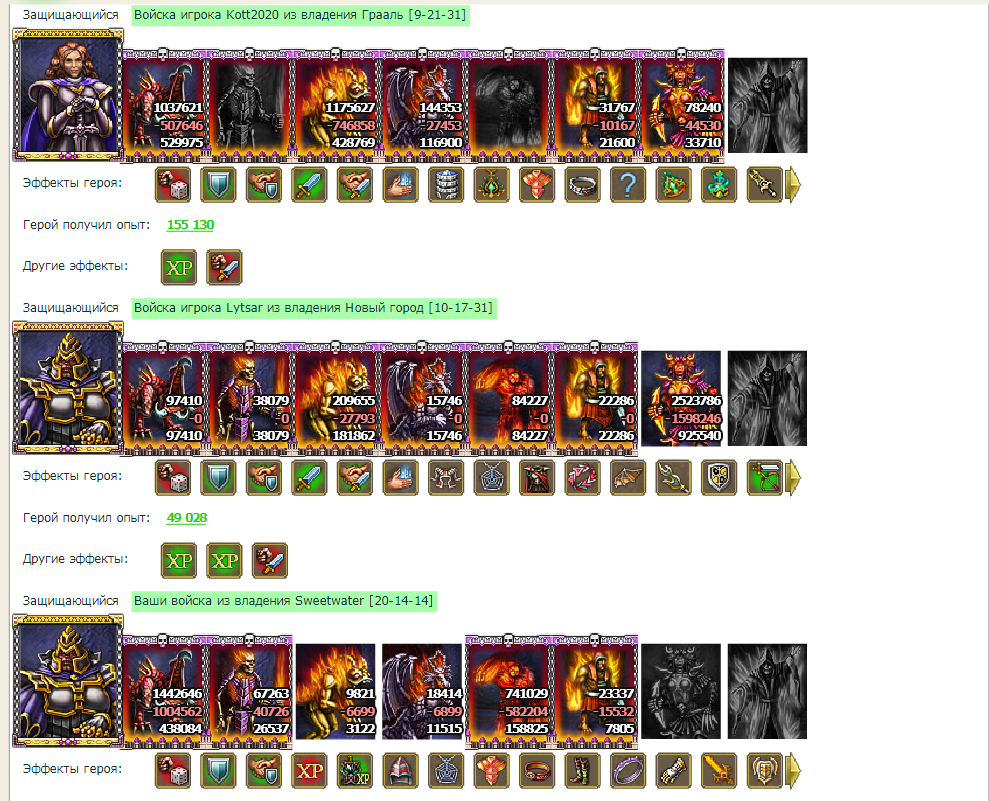The image size is (989, 801).
Task: Expand more hero effects for Lytsar's troops
Action: 793,477
